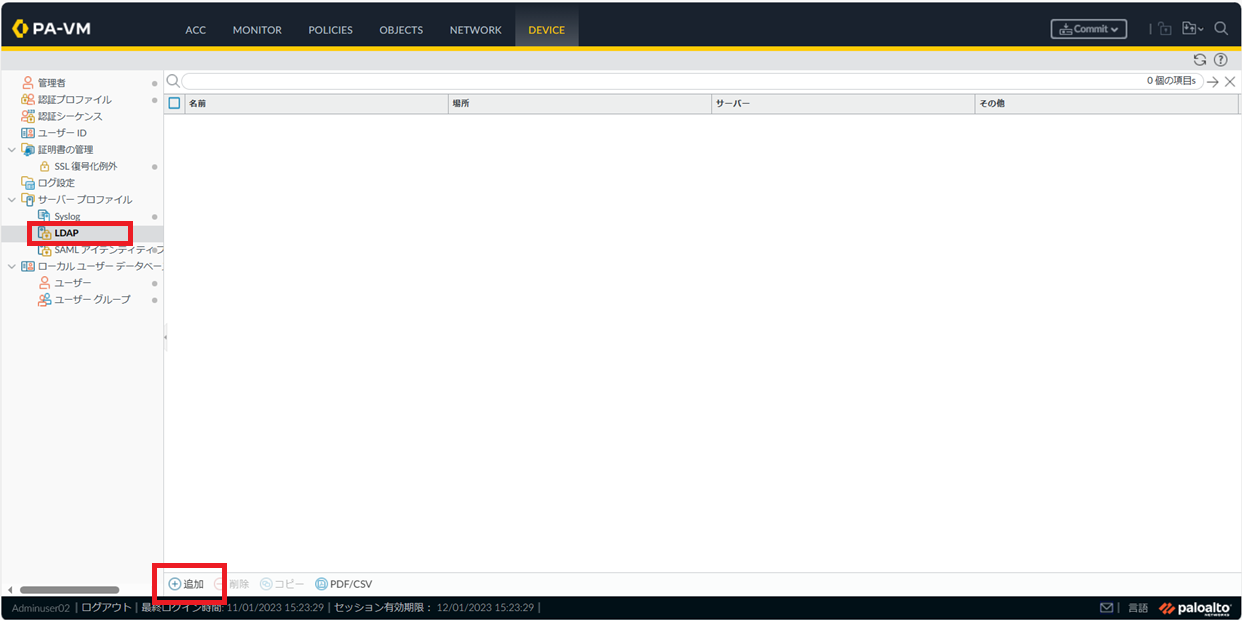Viewport: 1242px width, 620px height.
Task: Clear the filter with X icon
Action: pyautogui.click(x=1230, y=82)
